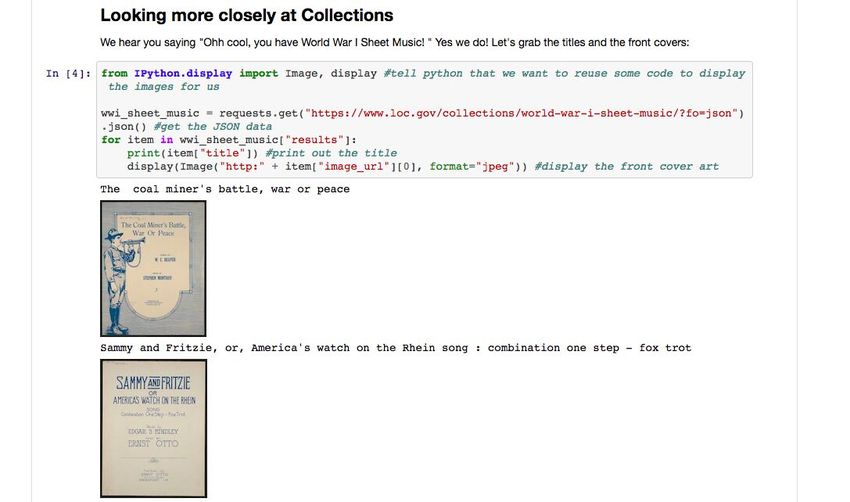
Task: Click the print(item["title"]) code line
Action: pos(262,153)
